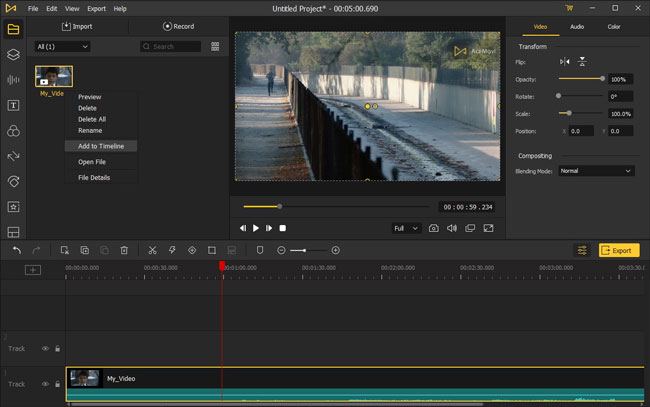Open the Animation sidebar panel

(13, 182)
